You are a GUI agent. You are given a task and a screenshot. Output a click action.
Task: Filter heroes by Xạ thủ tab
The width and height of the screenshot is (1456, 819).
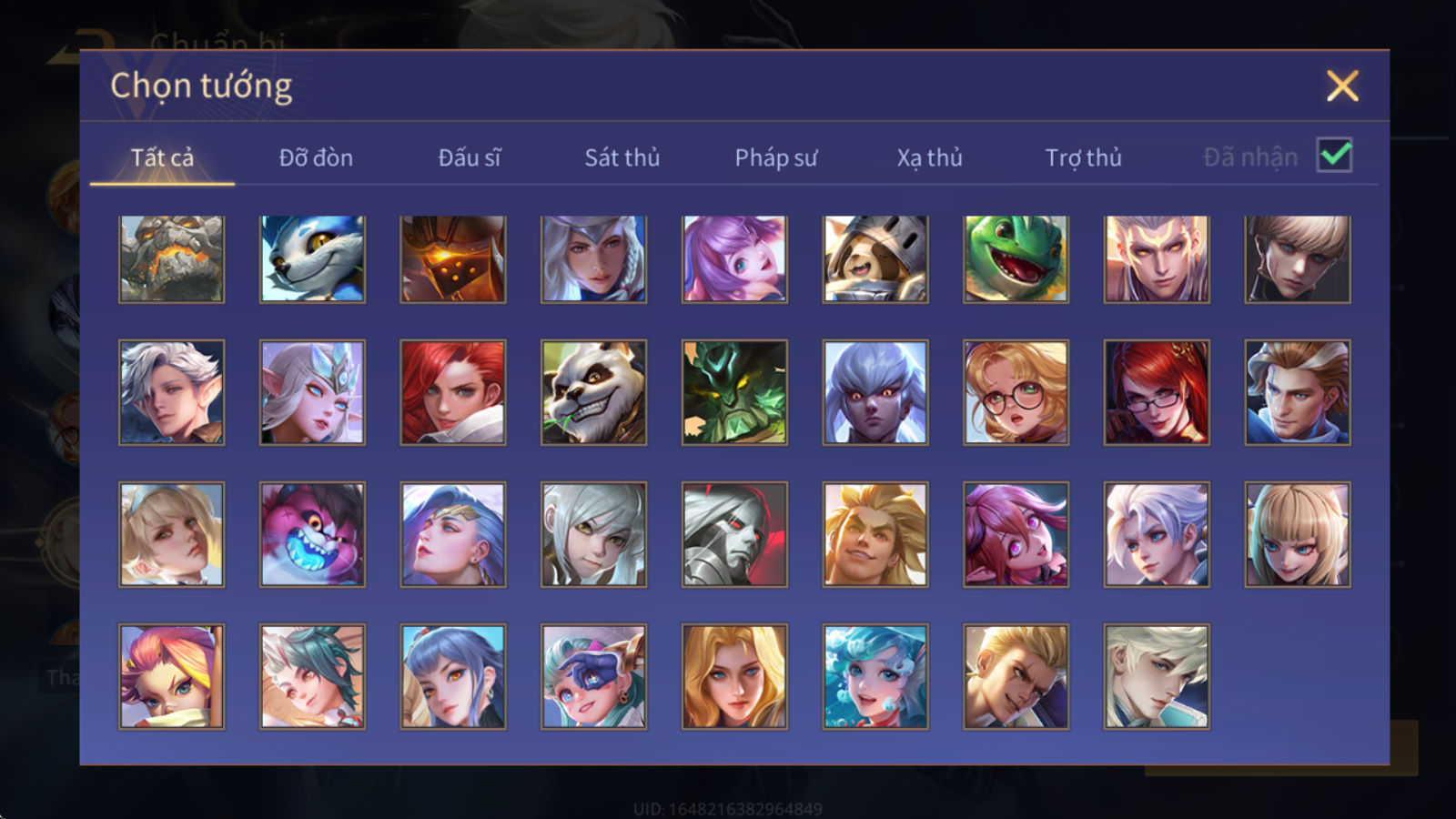click(x=929, y=157)
